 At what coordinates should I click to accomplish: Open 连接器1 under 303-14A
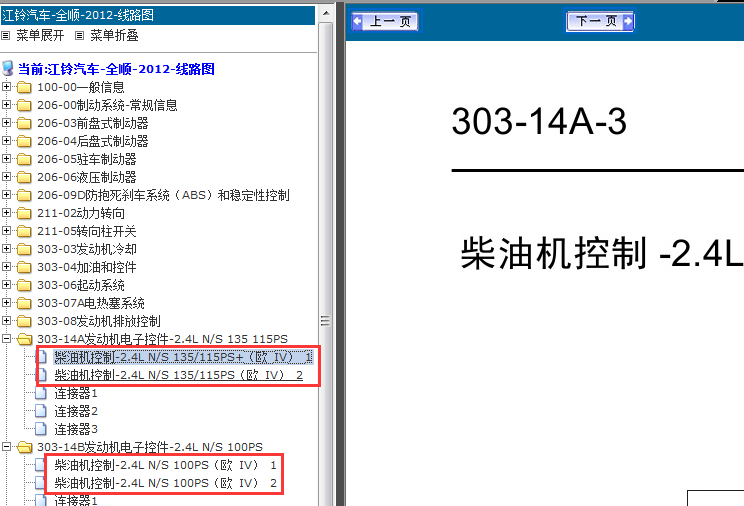[76, 393]
